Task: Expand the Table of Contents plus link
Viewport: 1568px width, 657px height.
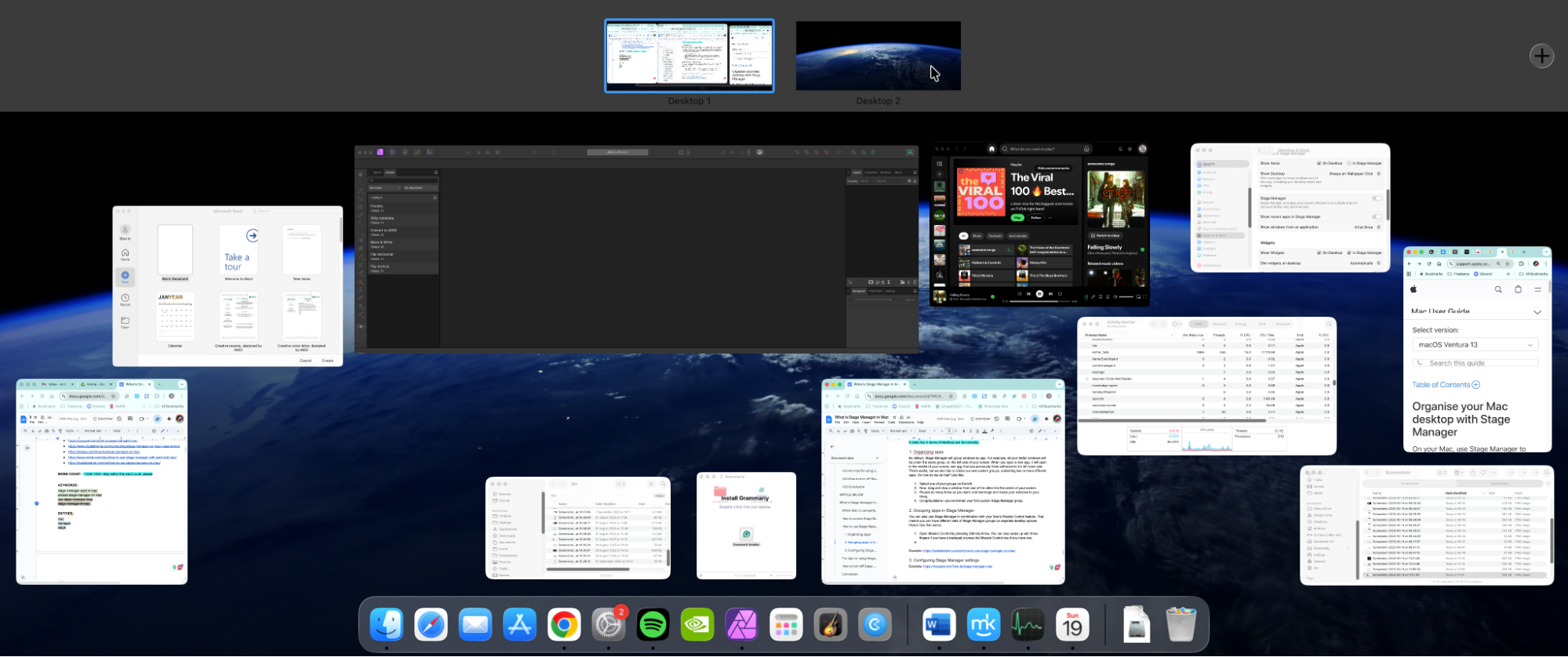Action: click(x=1446, y=385)
